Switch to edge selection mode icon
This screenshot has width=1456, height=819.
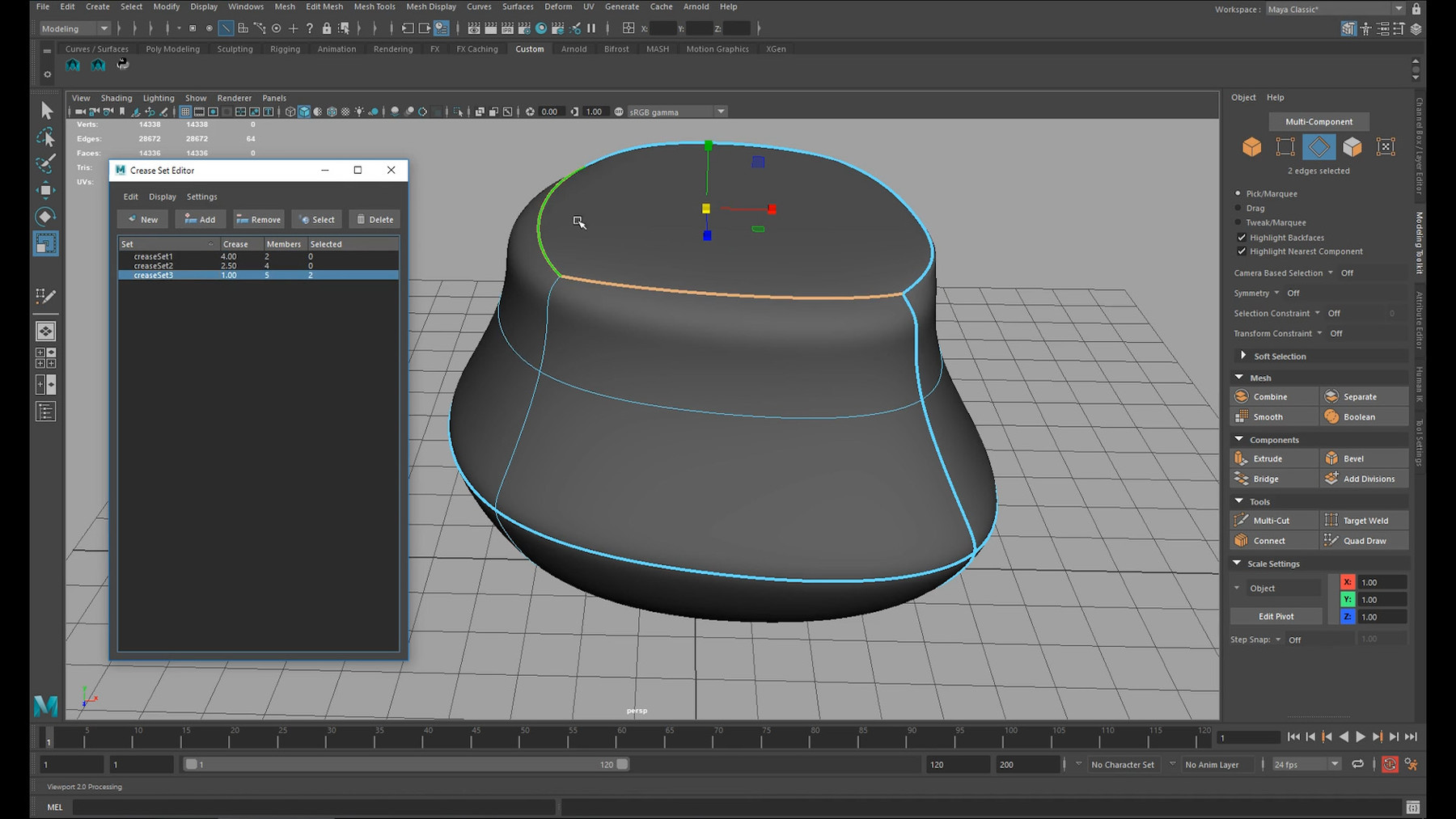[1318, 146]
